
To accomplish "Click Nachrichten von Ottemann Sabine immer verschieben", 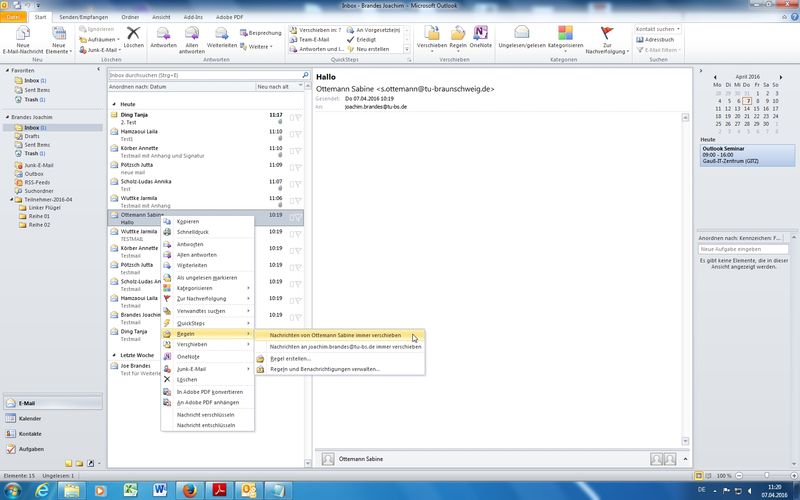I will (x=335, y=335).
